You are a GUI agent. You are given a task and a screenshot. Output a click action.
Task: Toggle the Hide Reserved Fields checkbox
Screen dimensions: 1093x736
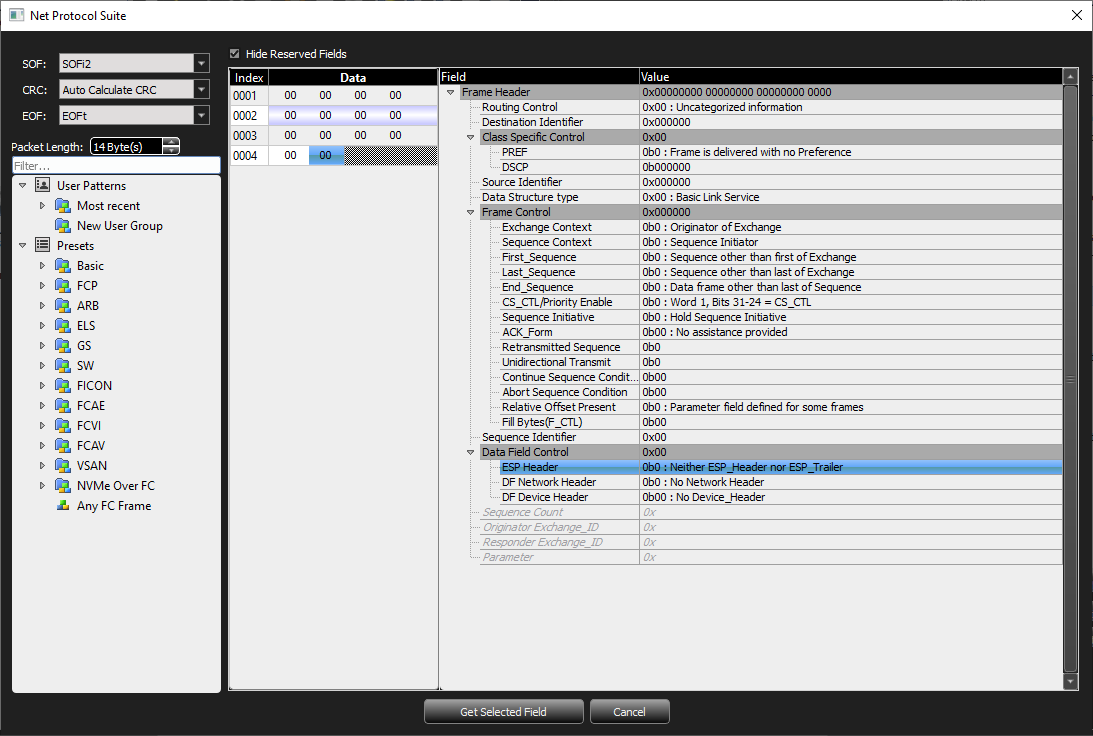[234, 54]
